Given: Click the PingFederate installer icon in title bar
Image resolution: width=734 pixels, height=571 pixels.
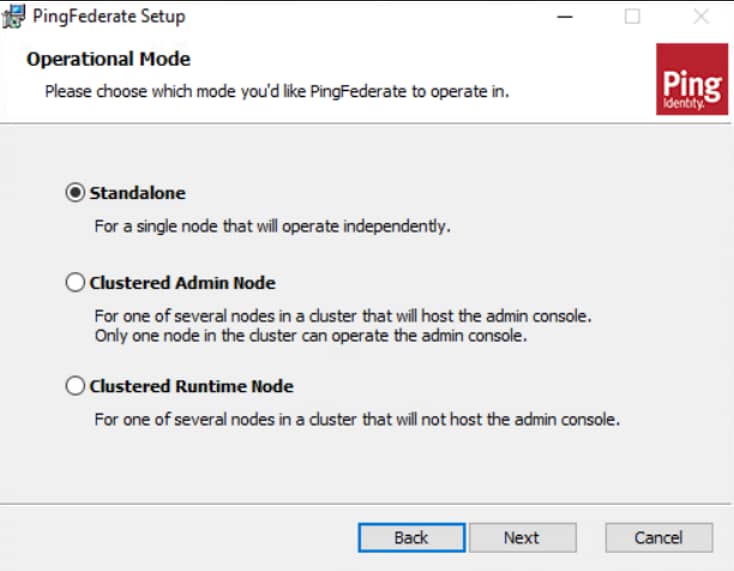Looking at the screenshot, I should (13, 16).
